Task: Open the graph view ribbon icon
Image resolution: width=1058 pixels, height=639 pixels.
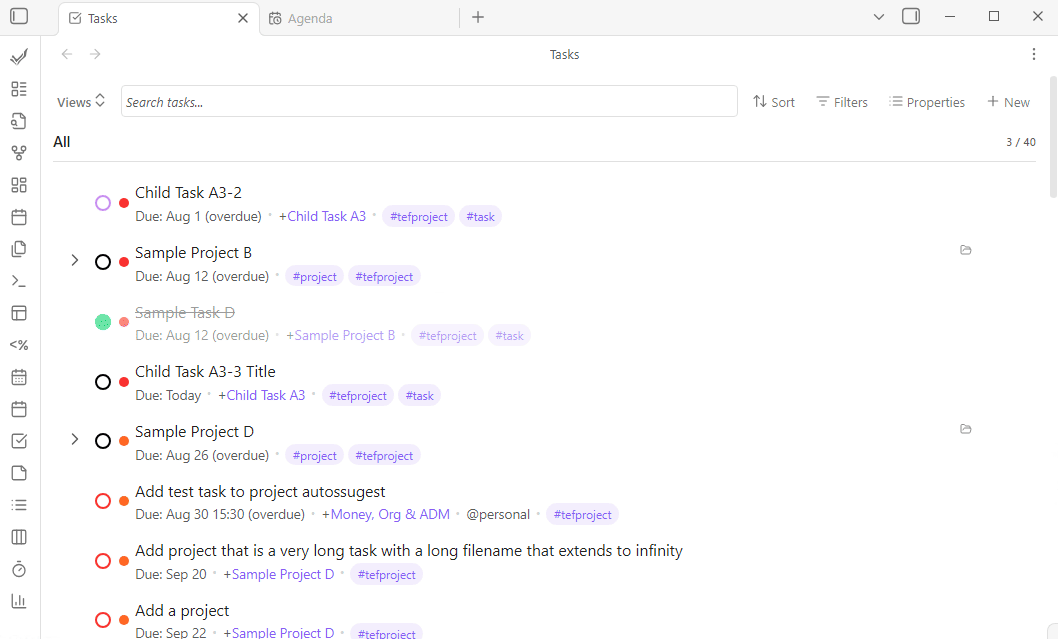Action: click(19, 153)
